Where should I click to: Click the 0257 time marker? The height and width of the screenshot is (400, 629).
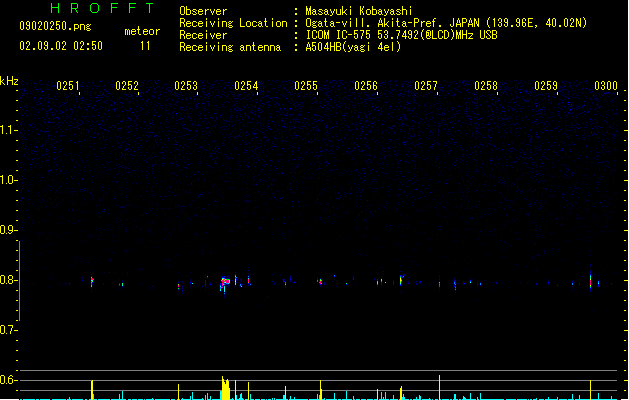point(426,86)
